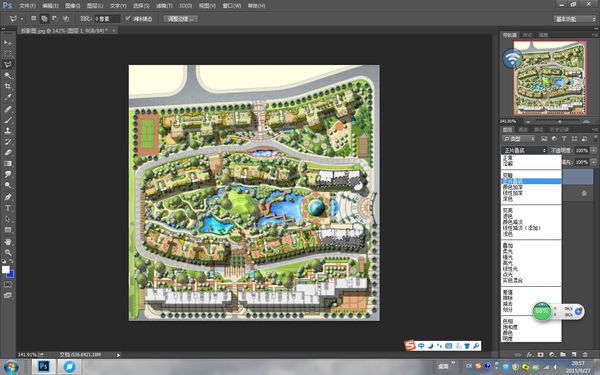The width and height of the screenshot is (600, 375).
Task: Select the Move tool
Action: [x=8, y=42]
